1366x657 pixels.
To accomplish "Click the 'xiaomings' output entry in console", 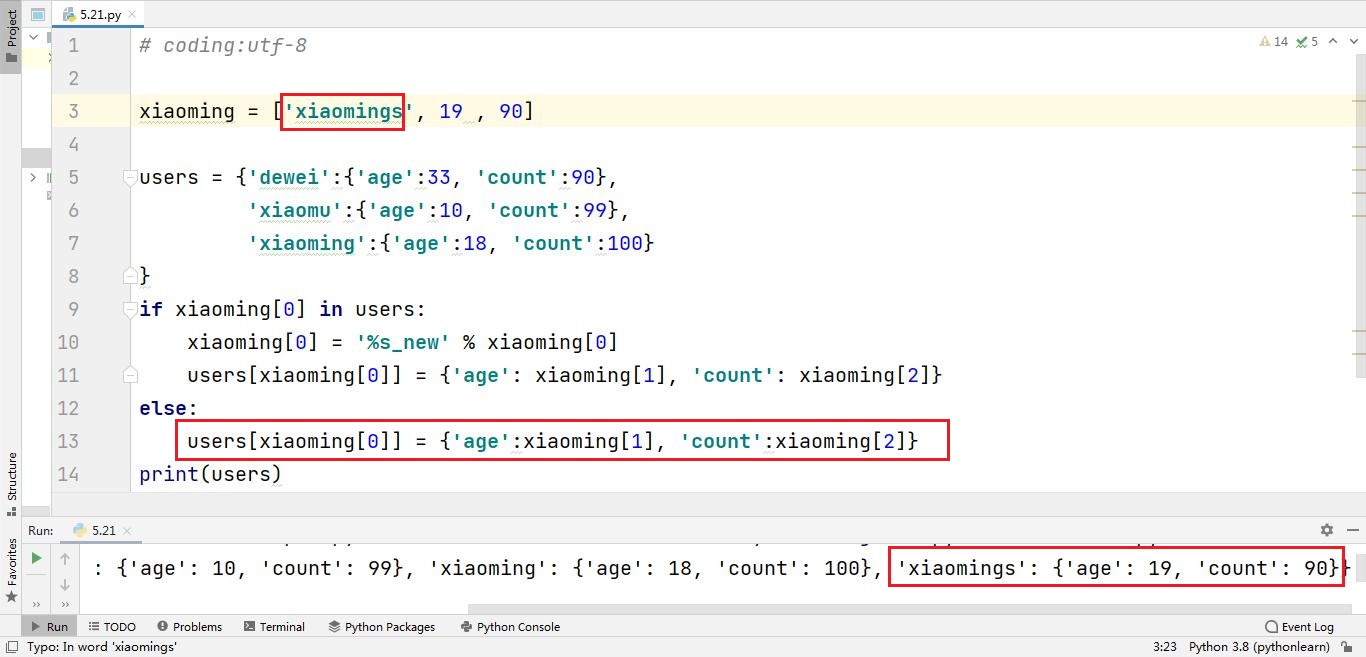I will tap(1117, 568).
